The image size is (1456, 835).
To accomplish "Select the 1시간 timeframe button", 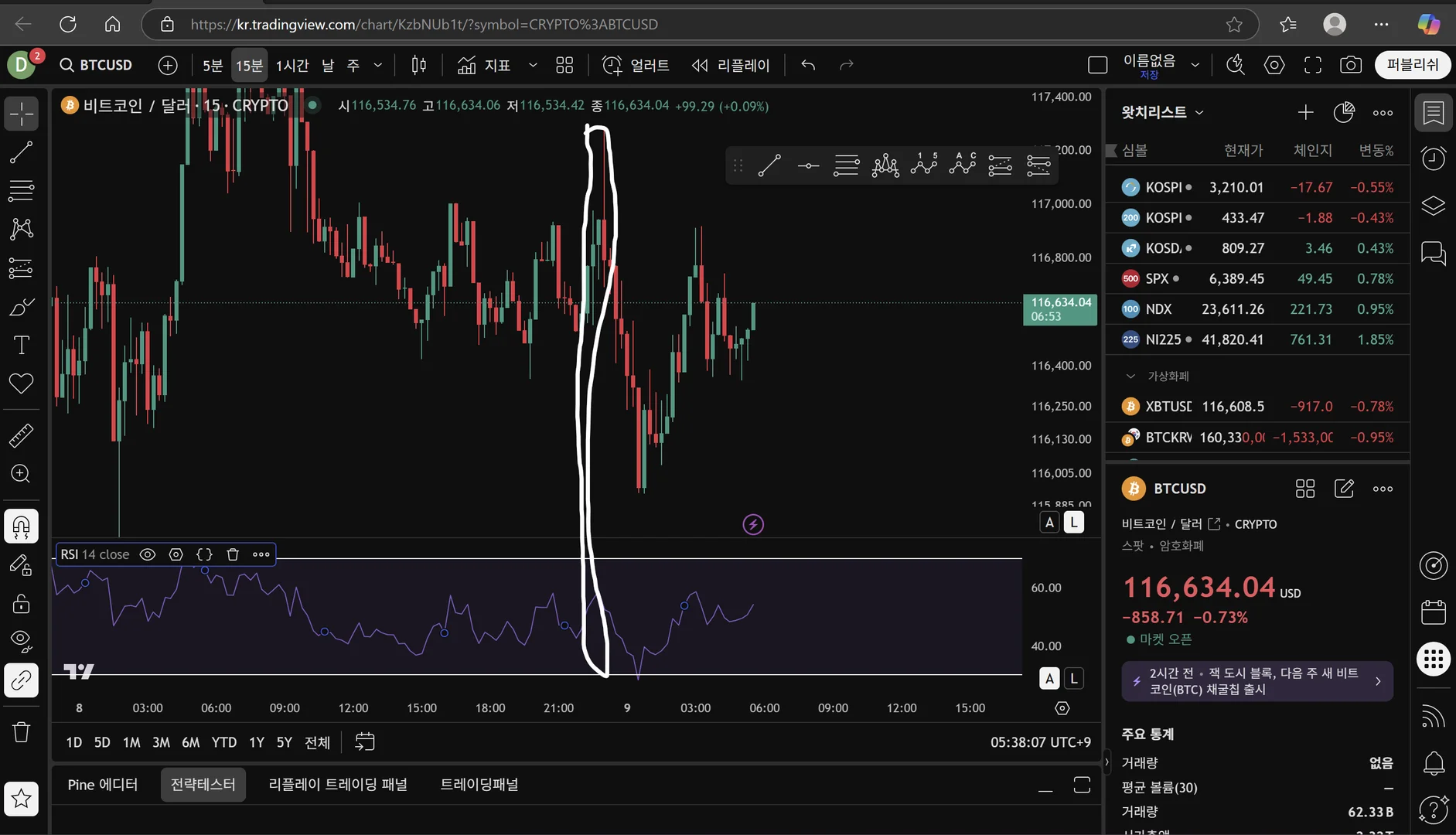I will 292,65.
